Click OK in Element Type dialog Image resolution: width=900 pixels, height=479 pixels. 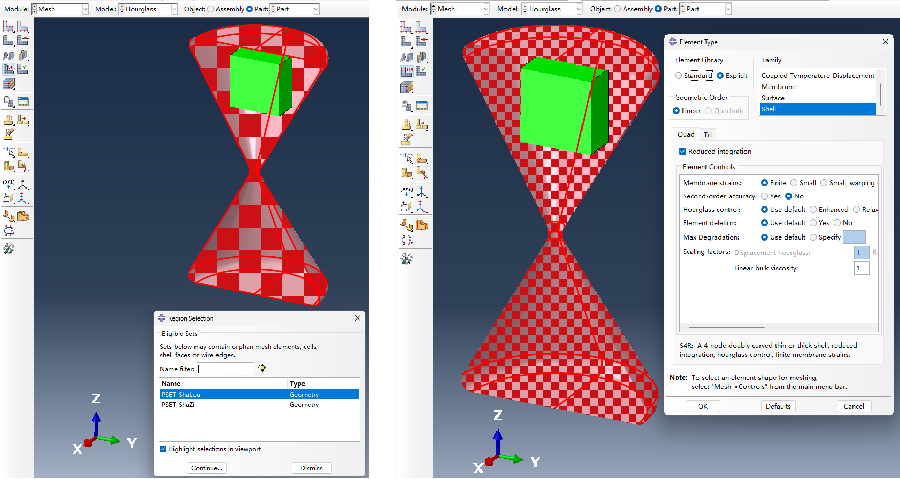pos(703,406)
